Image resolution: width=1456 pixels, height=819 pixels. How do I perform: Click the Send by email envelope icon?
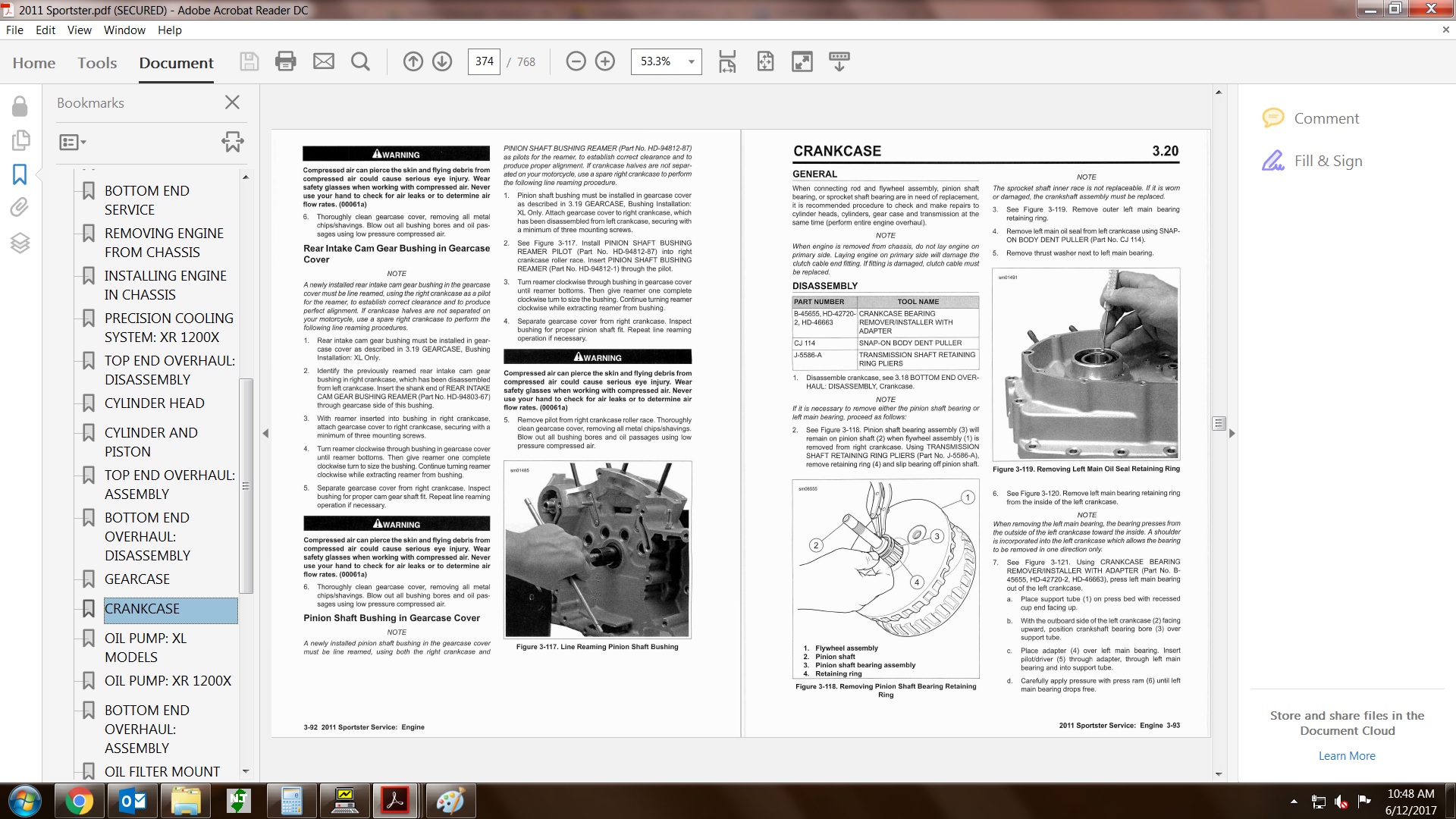[x=324, y=61]
